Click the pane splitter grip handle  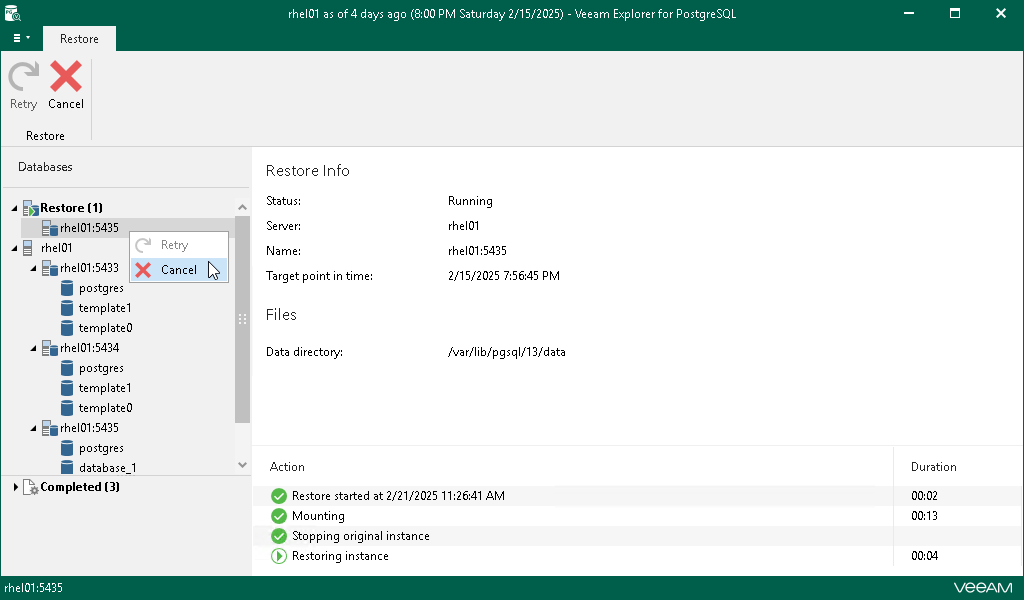[x=242, y=319]
